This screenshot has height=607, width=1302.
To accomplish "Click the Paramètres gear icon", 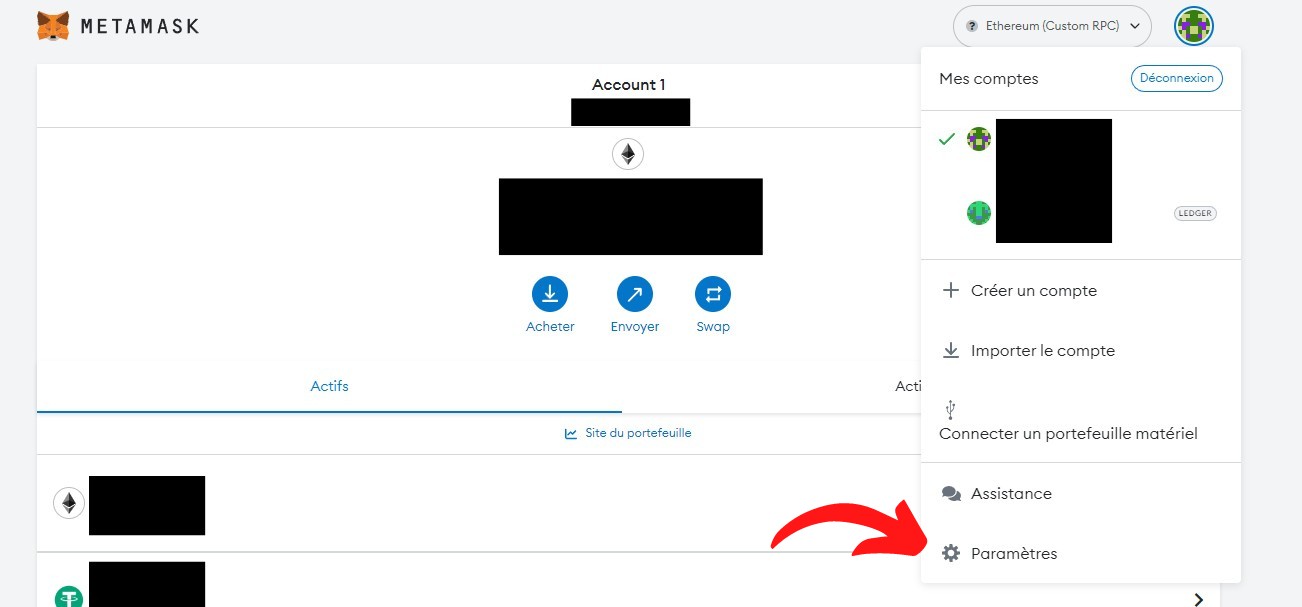I will tap(950, 553).
